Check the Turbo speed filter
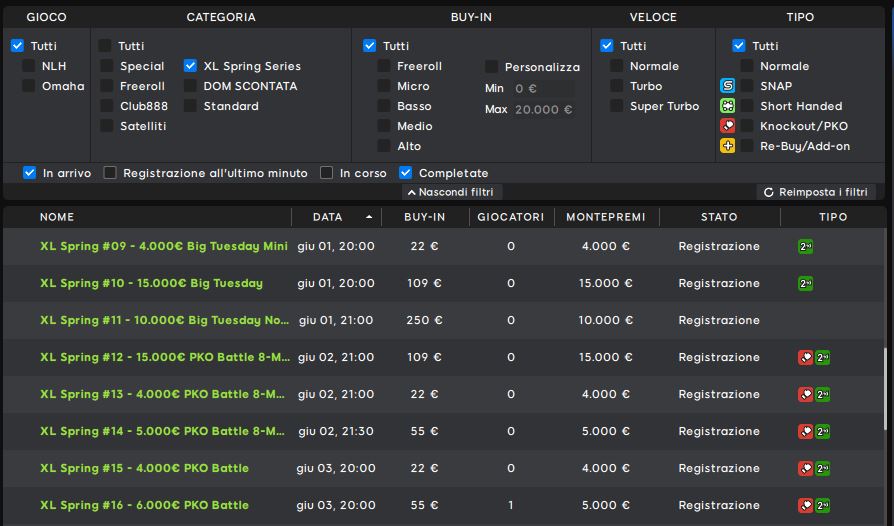The width and height of the screenshot is (894, 526). pos(616,86)
